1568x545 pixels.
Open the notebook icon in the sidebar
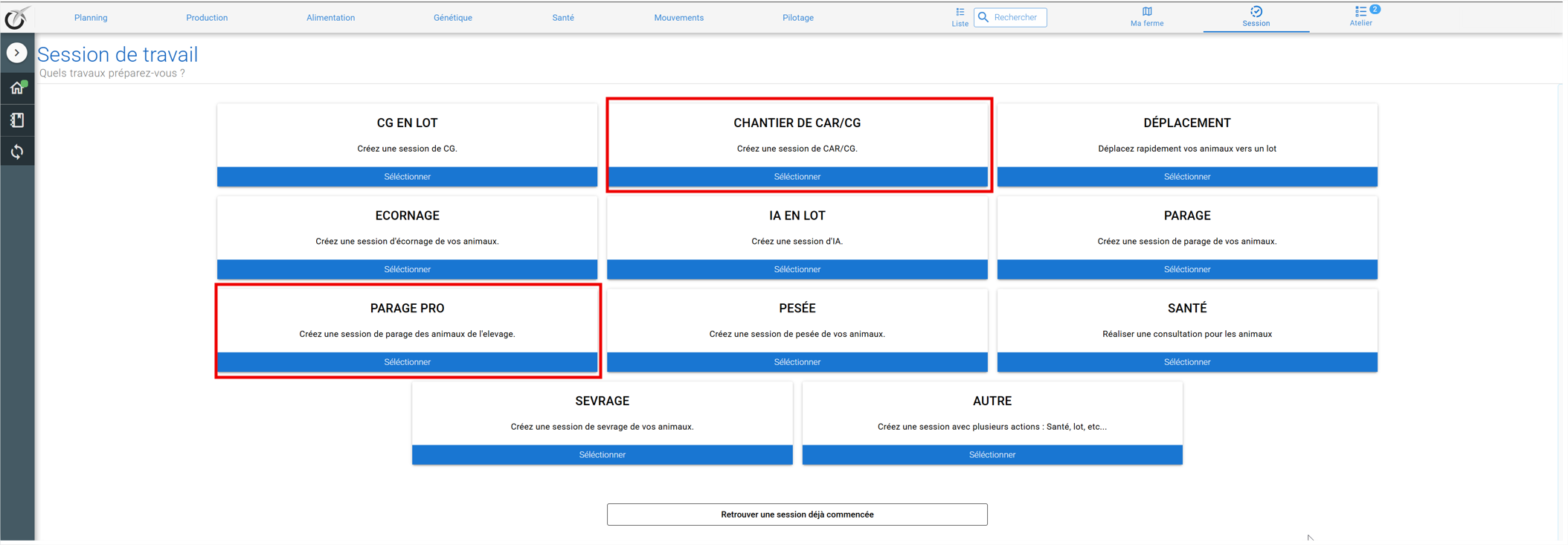pyautogui.click(x=17, y=120)
